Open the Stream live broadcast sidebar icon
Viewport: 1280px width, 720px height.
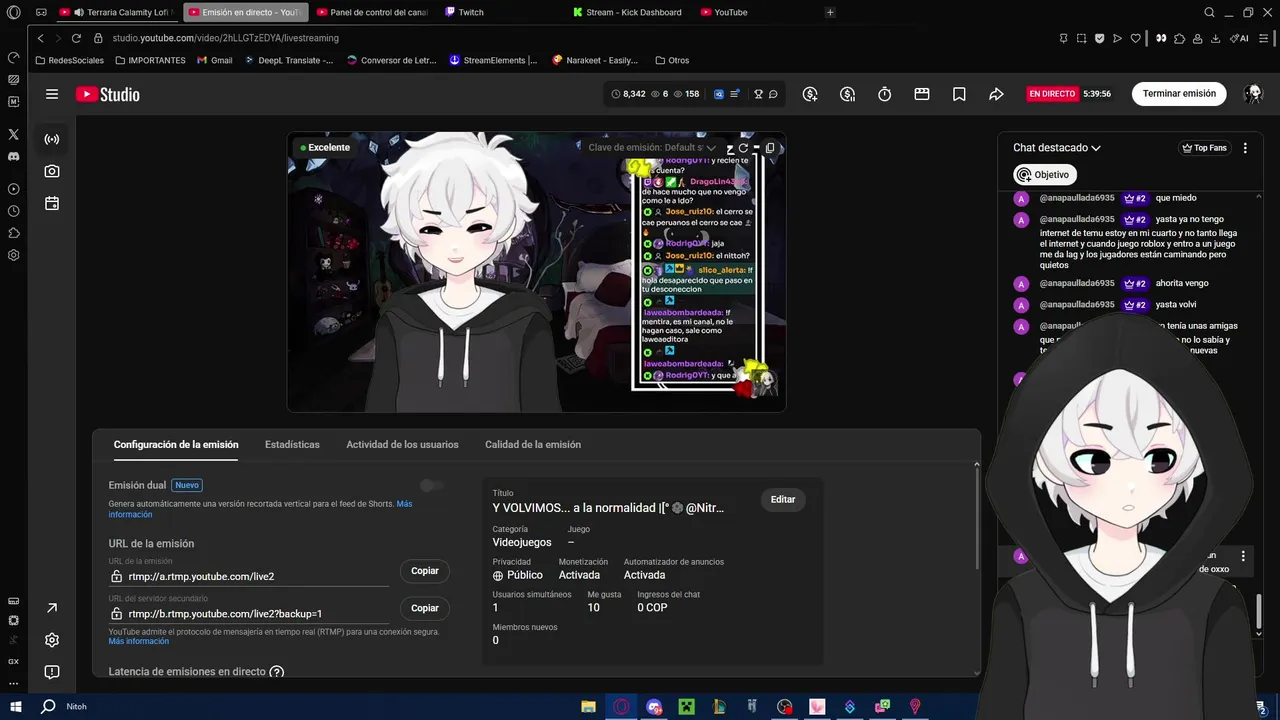52,139
